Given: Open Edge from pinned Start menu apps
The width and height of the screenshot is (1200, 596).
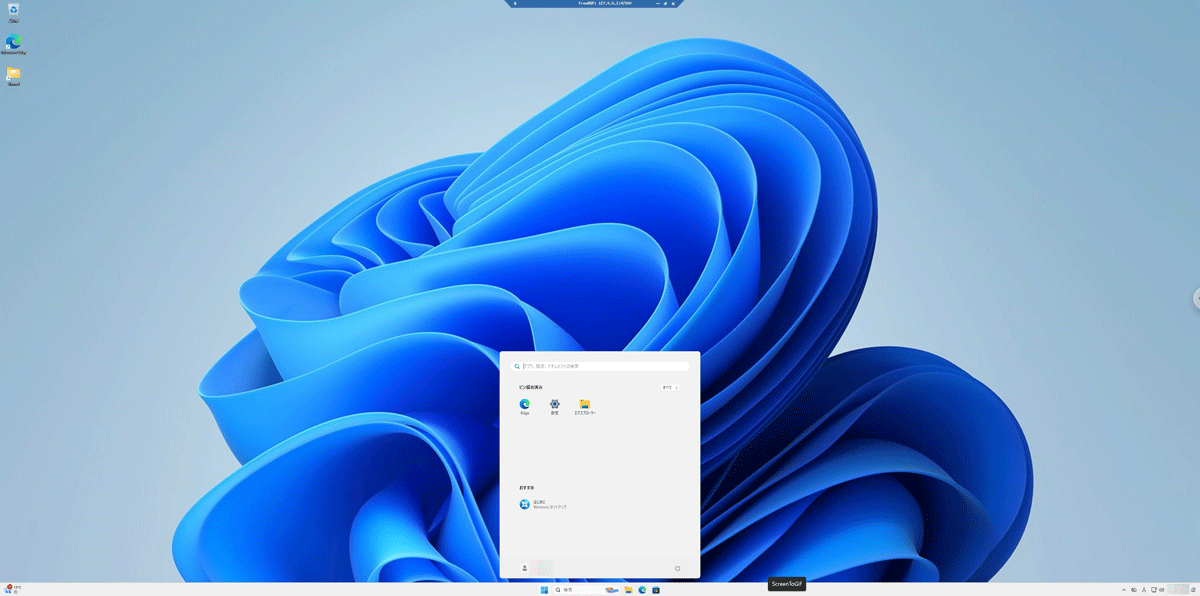Looking at the screenshot, I should (x=525, y=405).
